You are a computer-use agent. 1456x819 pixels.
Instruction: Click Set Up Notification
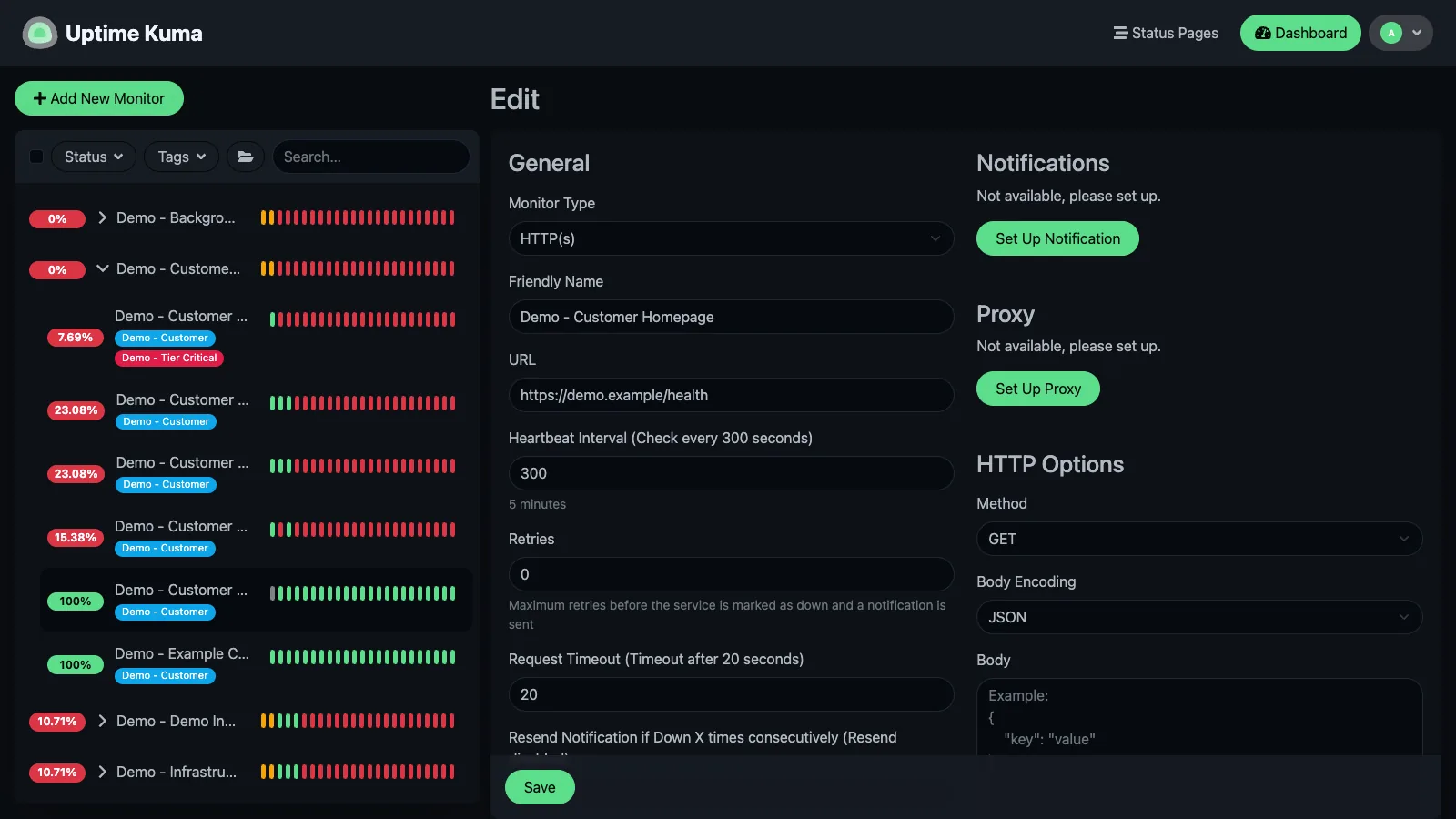pos(1057,238)
